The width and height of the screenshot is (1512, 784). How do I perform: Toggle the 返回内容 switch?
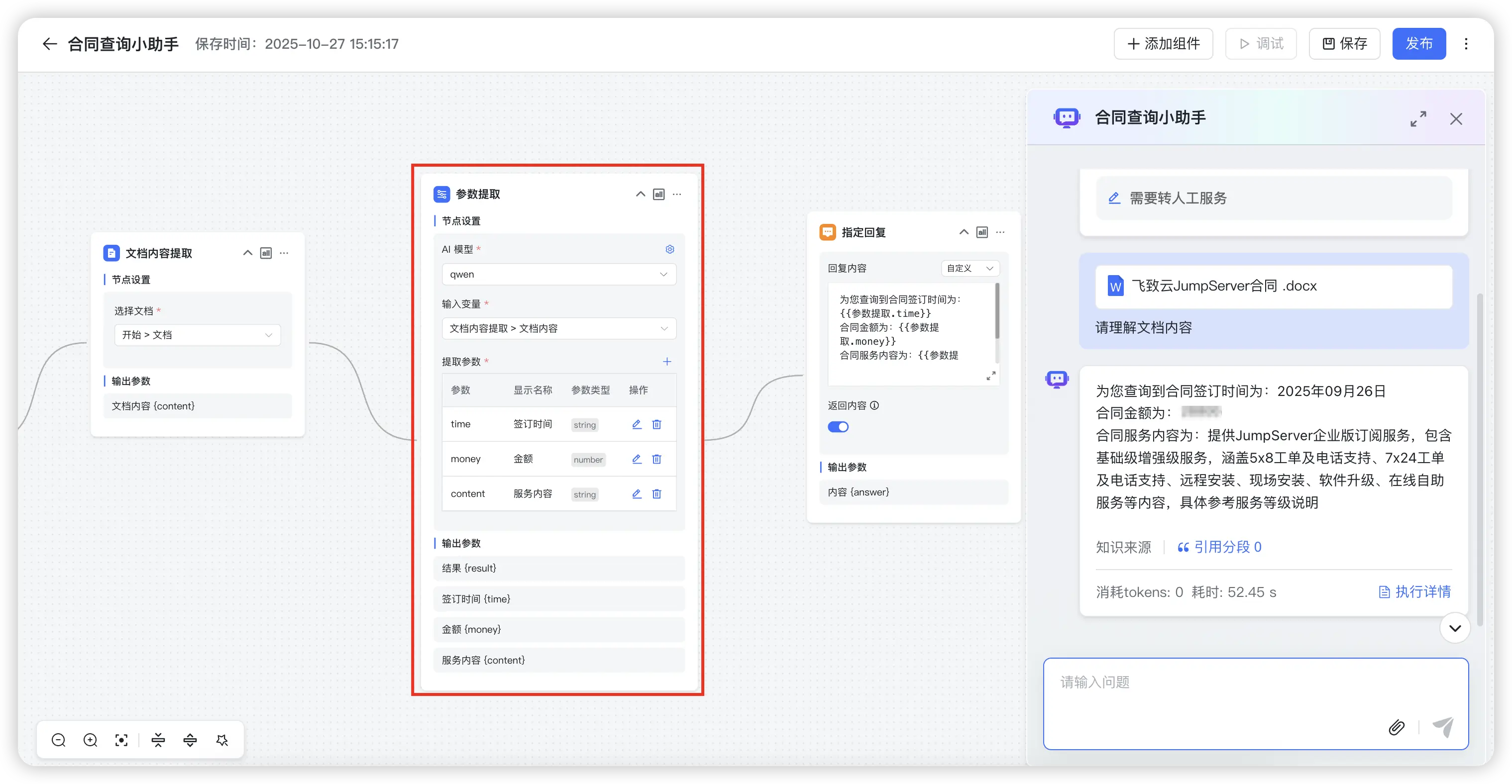pyautogui.click(x=838, y=427)
